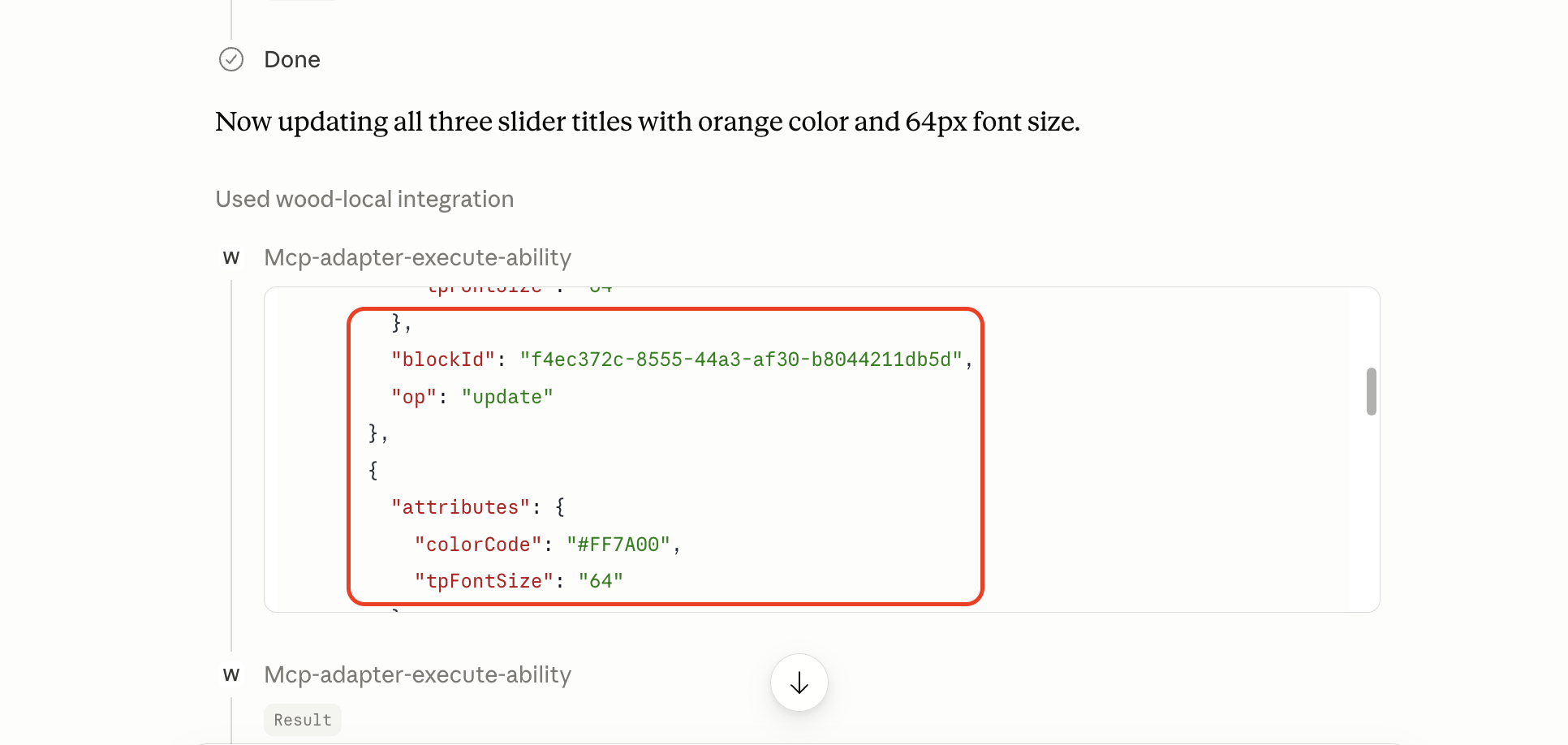Click the scroll-to-bottom down arrow button
Screen dimensions: 1568x745
pyautogui.click(x=799, y=683)
